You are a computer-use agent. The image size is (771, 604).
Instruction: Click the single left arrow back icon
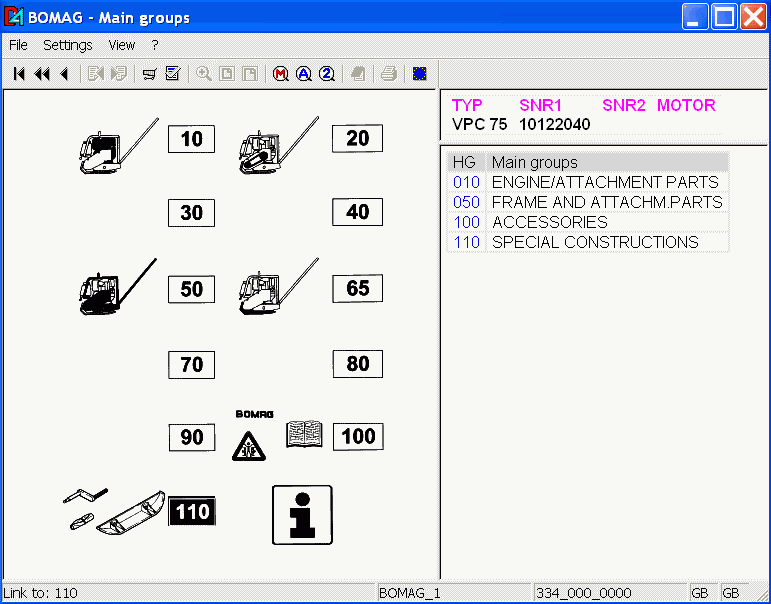pyautogui.click(x=64, y=74)
